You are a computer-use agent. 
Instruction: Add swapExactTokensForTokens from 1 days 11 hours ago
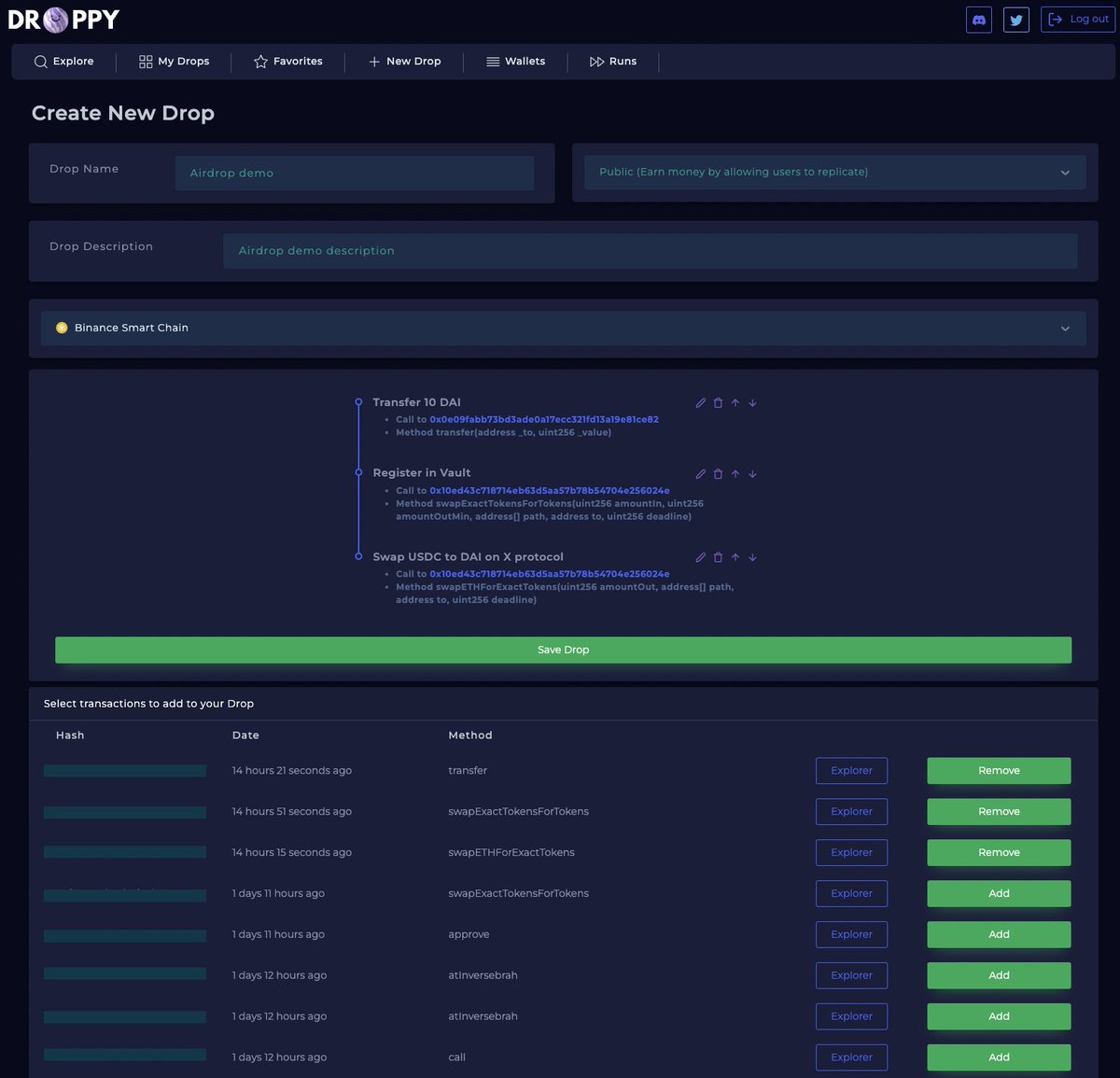(999, 894)
